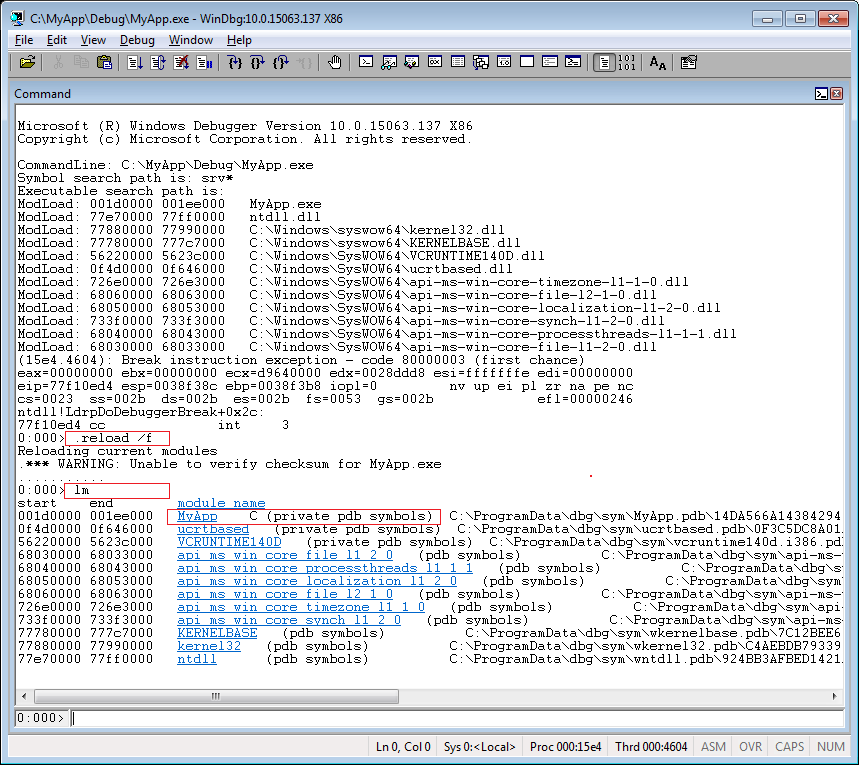Open the Command Browser icon

click(573, 62)
